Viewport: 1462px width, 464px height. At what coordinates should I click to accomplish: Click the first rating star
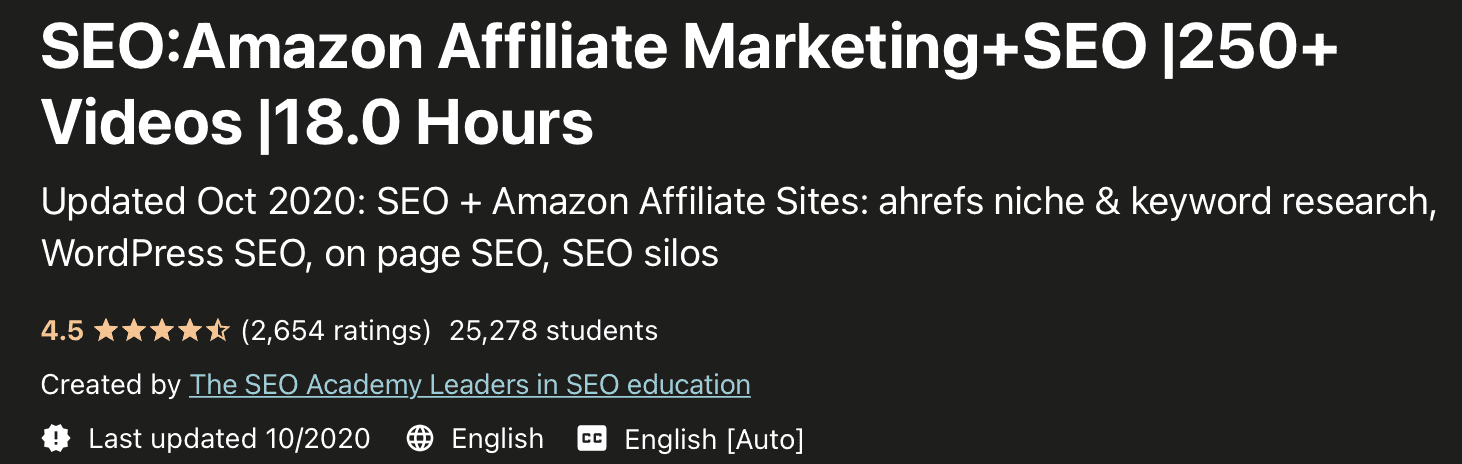pos(105,331)
